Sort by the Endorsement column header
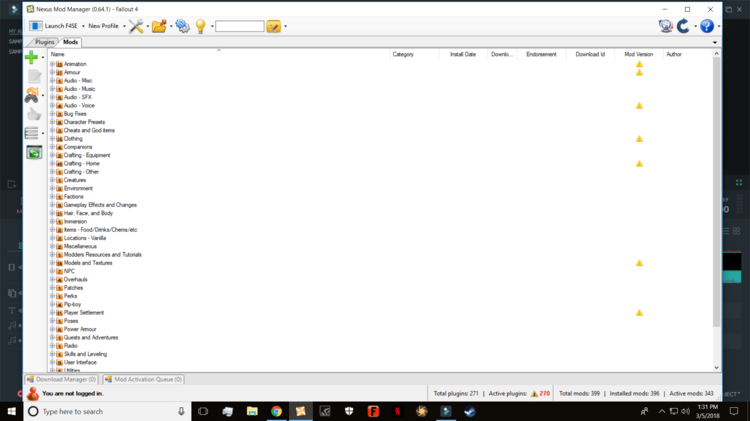The height and width of the screenshot is (421, 750). tap(541, 55)
